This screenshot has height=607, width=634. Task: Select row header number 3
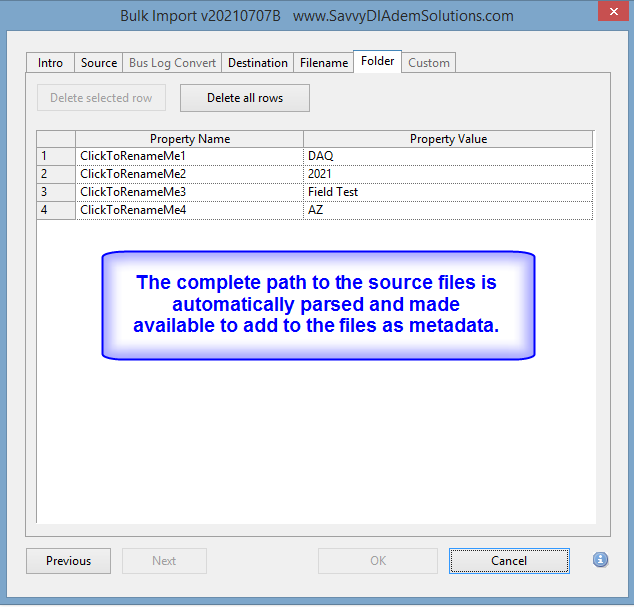(56, 192)
